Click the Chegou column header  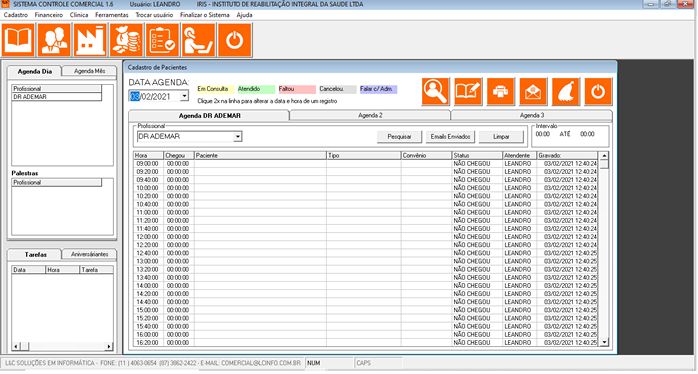tap(179, 155)
